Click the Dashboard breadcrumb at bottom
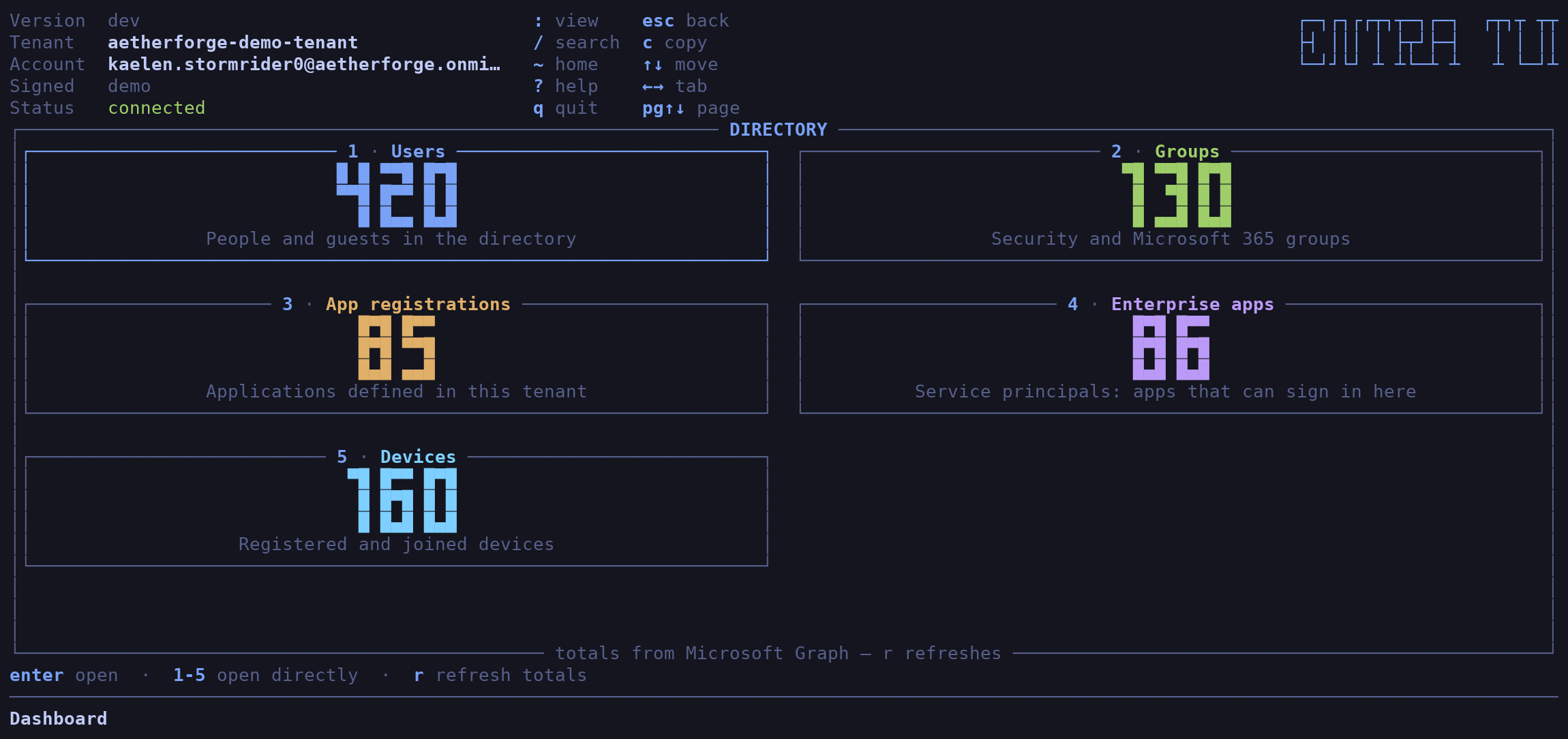The height and width of the screenshot is (739, 1568). coord(59,719)
